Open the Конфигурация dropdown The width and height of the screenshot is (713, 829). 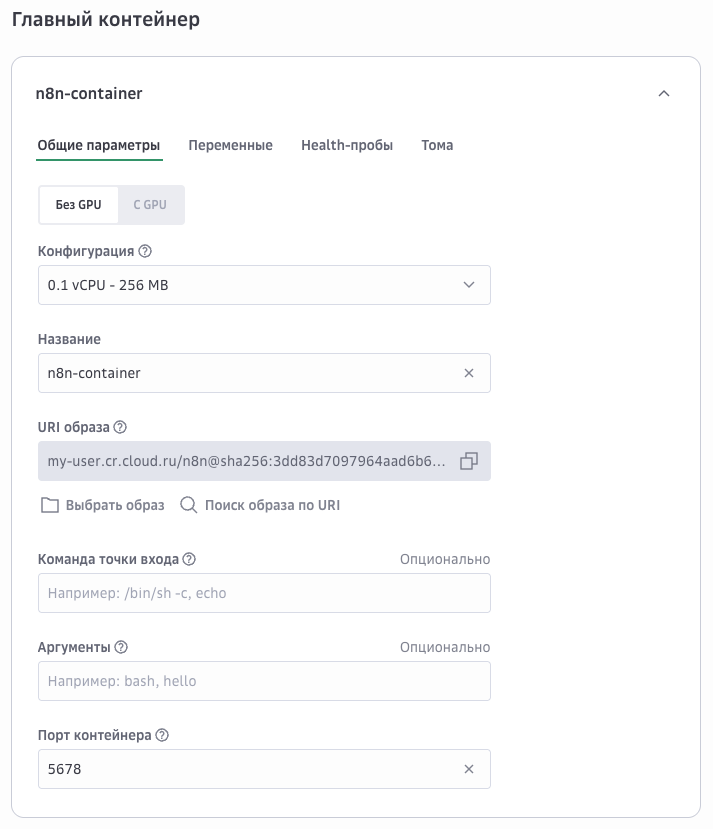click(264, 285)
